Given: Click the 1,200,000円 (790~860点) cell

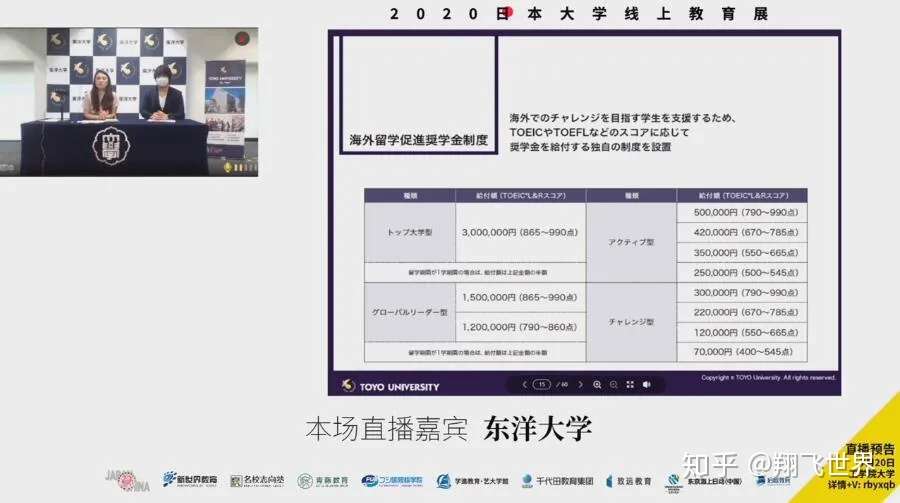Looking at the screenshot, I should pos(521,327).
